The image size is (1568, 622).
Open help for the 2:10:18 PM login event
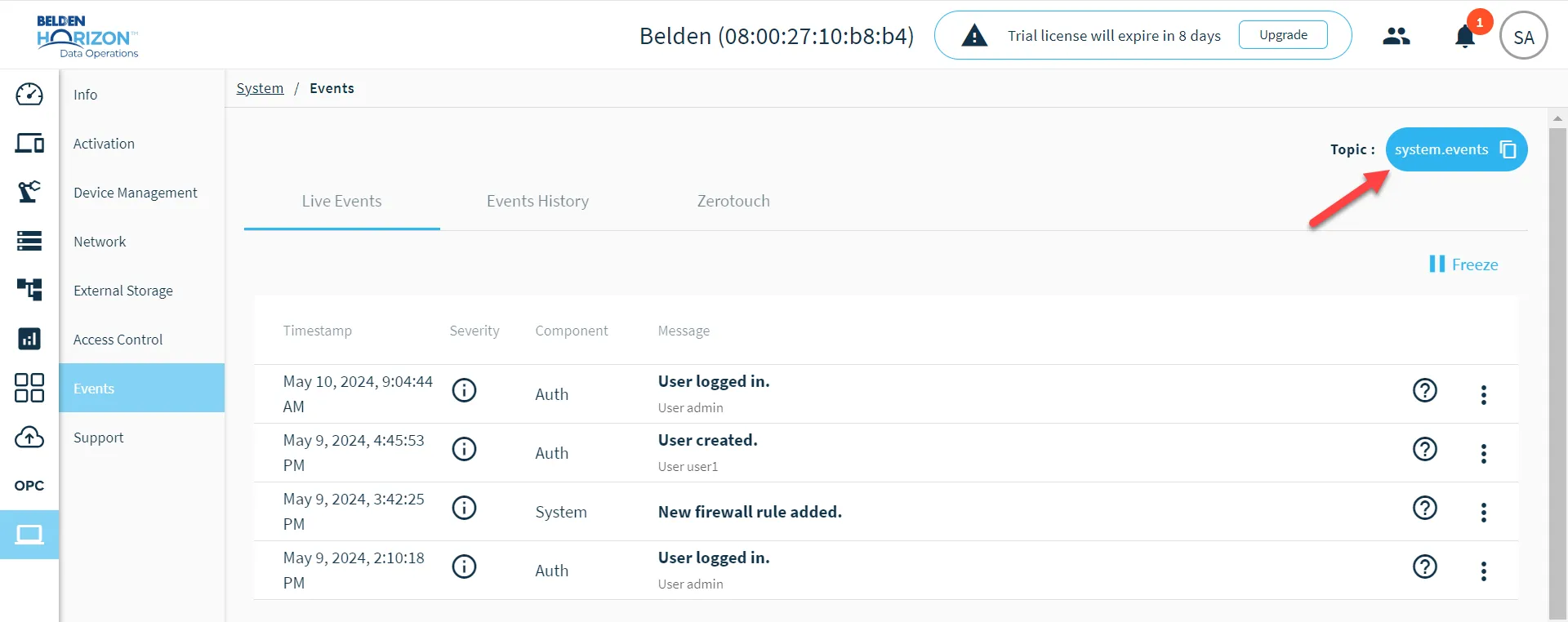(1425, 566)
